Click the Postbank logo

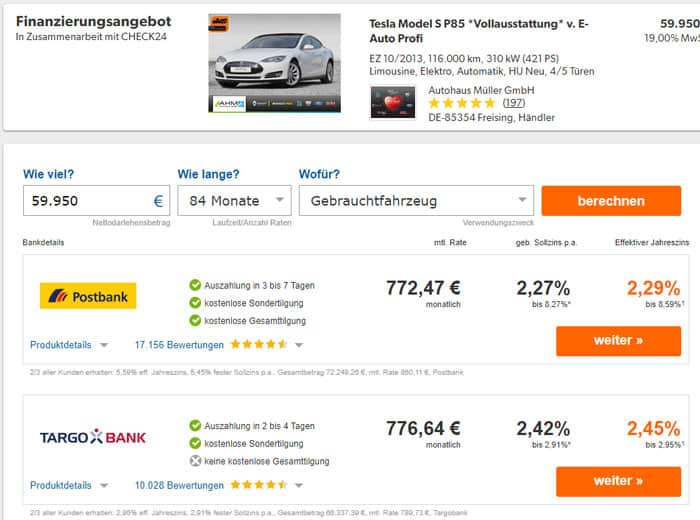88,296
